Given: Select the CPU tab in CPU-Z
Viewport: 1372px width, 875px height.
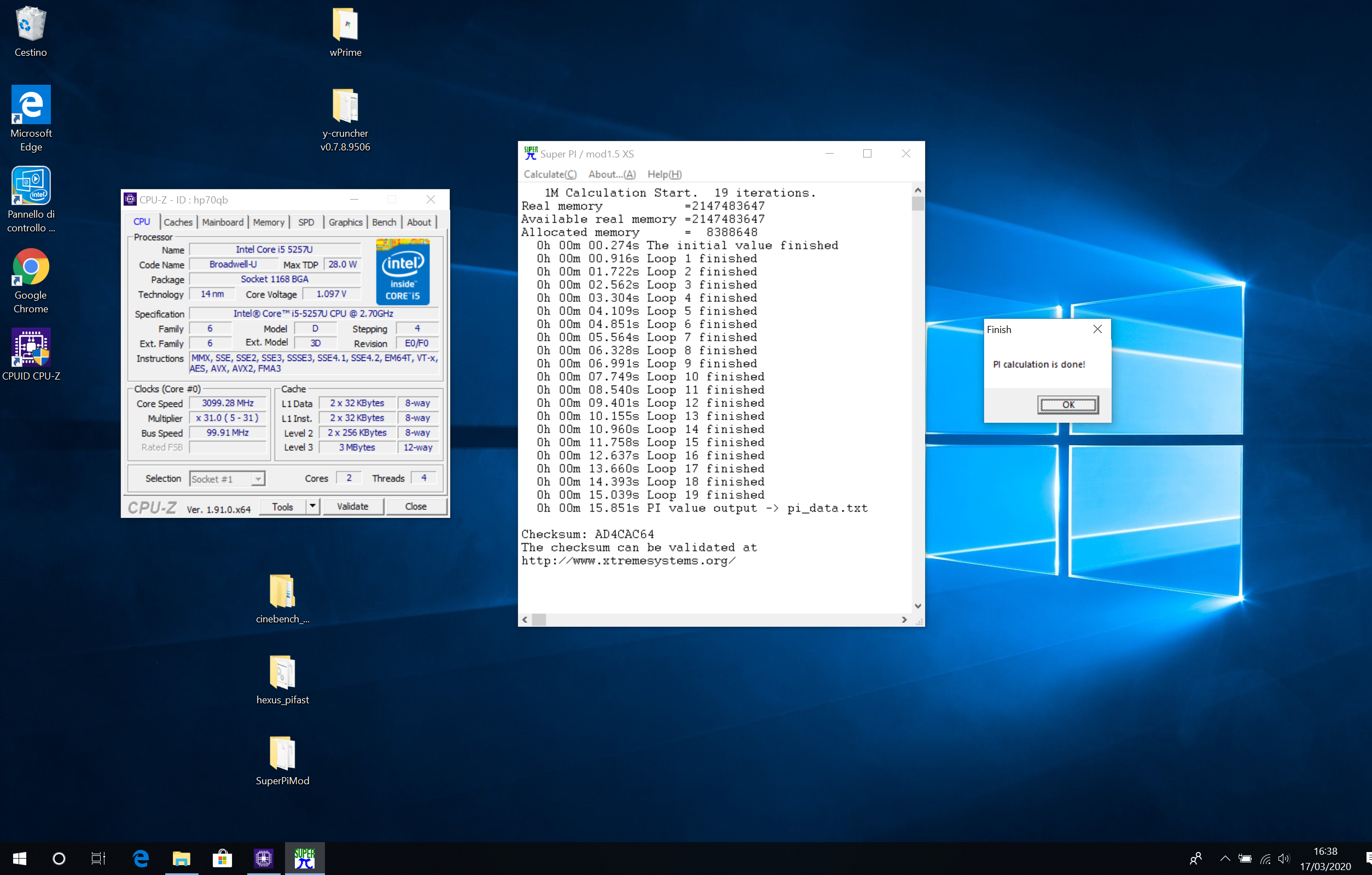Looking at the screenshot, I should click(x=142, y=222).
